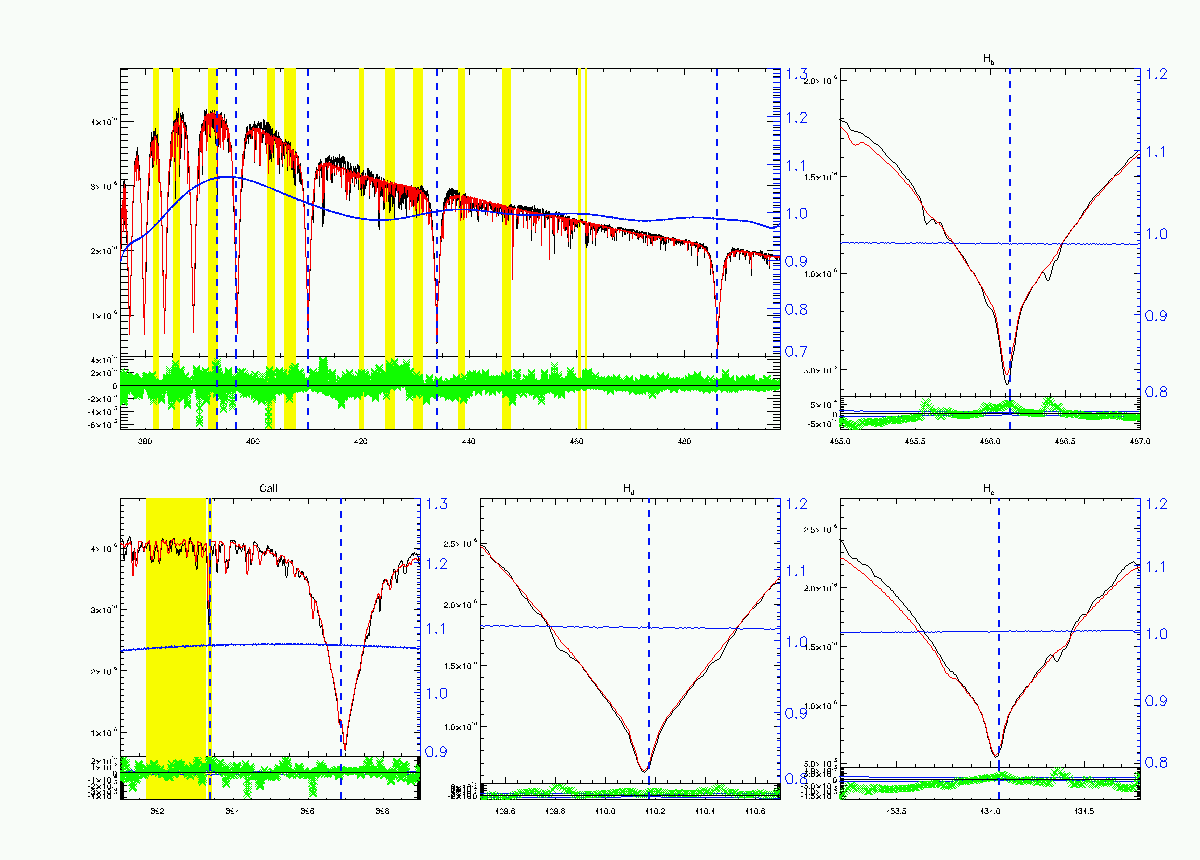
Task: Click blue 1.2 label on Hb panel axis
Action: pyautogui.click(x=1156, y=74)
